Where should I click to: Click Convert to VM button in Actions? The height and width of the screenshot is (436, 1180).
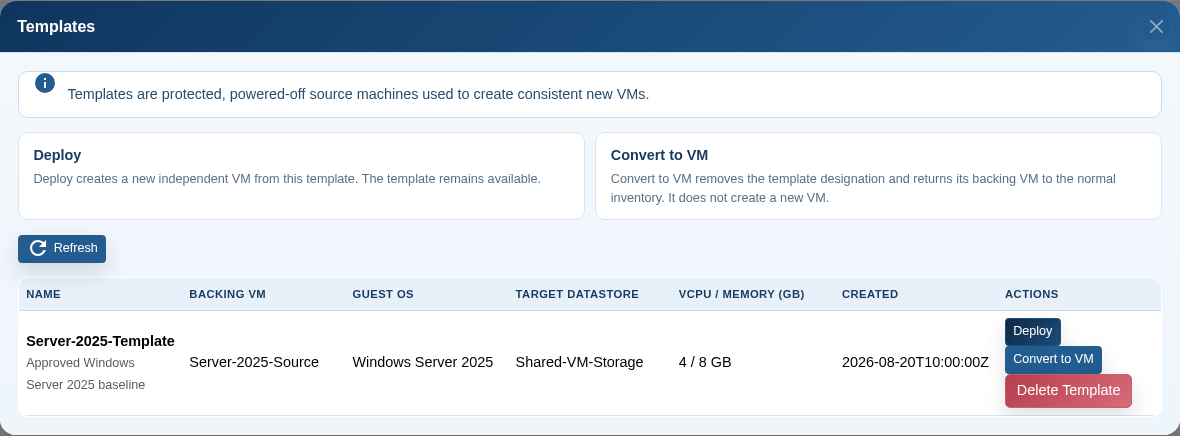(1053, 359)
